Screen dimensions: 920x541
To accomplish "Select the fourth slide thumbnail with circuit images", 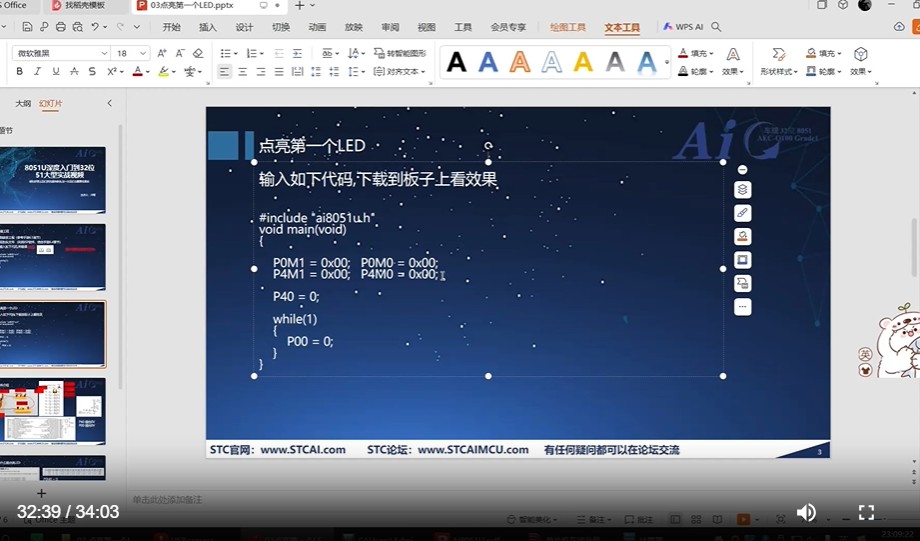I will click(53, 411).
